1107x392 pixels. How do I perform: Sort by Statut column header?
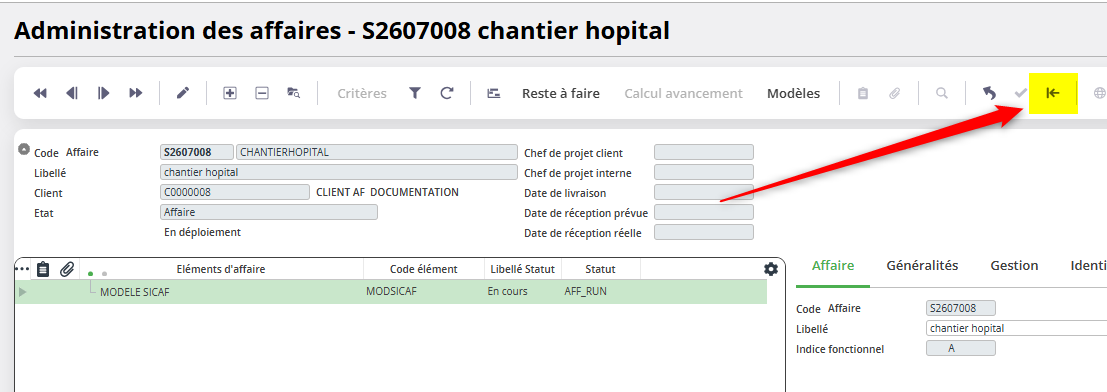coord(601,269)
